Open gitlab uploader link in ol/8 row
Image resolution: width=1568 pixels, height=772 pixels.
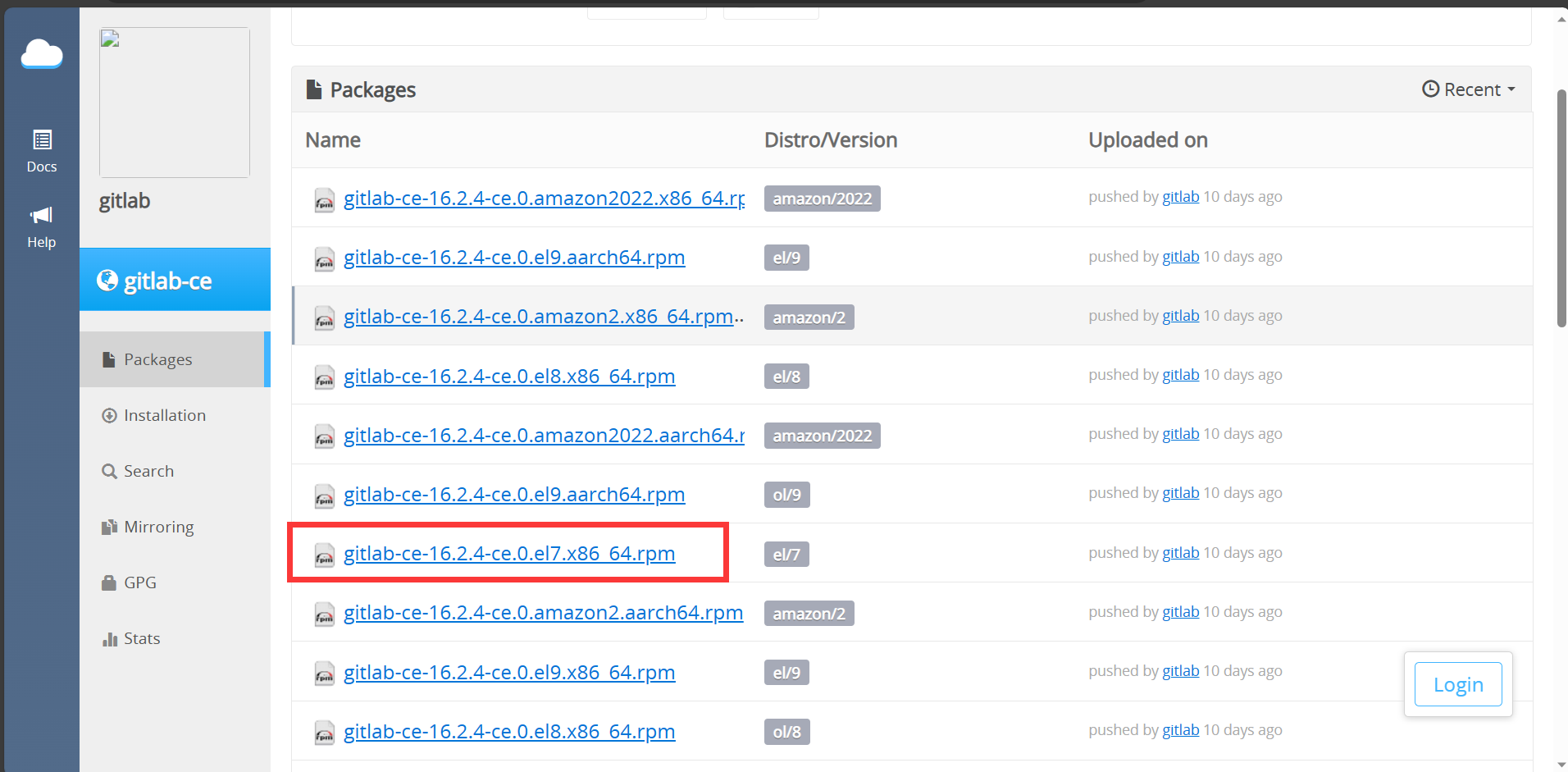[x=1180, y=730]
